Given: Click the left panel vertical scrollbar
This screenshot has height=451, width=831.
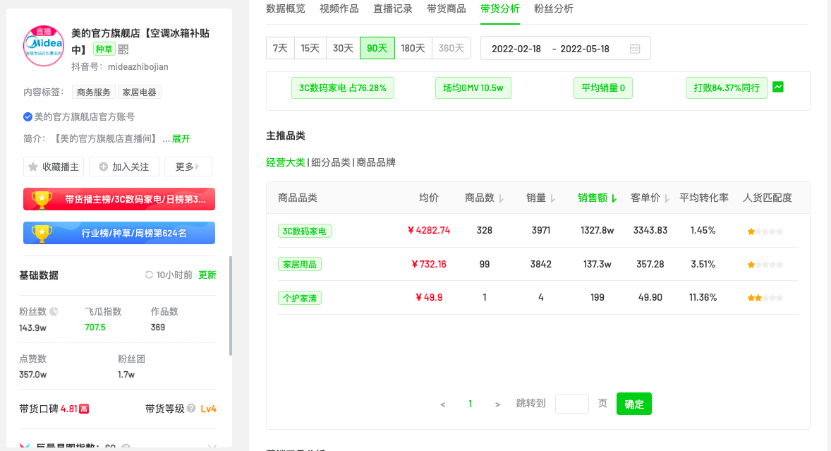Looking at the screenshot, I should click(x=231, y=306).
